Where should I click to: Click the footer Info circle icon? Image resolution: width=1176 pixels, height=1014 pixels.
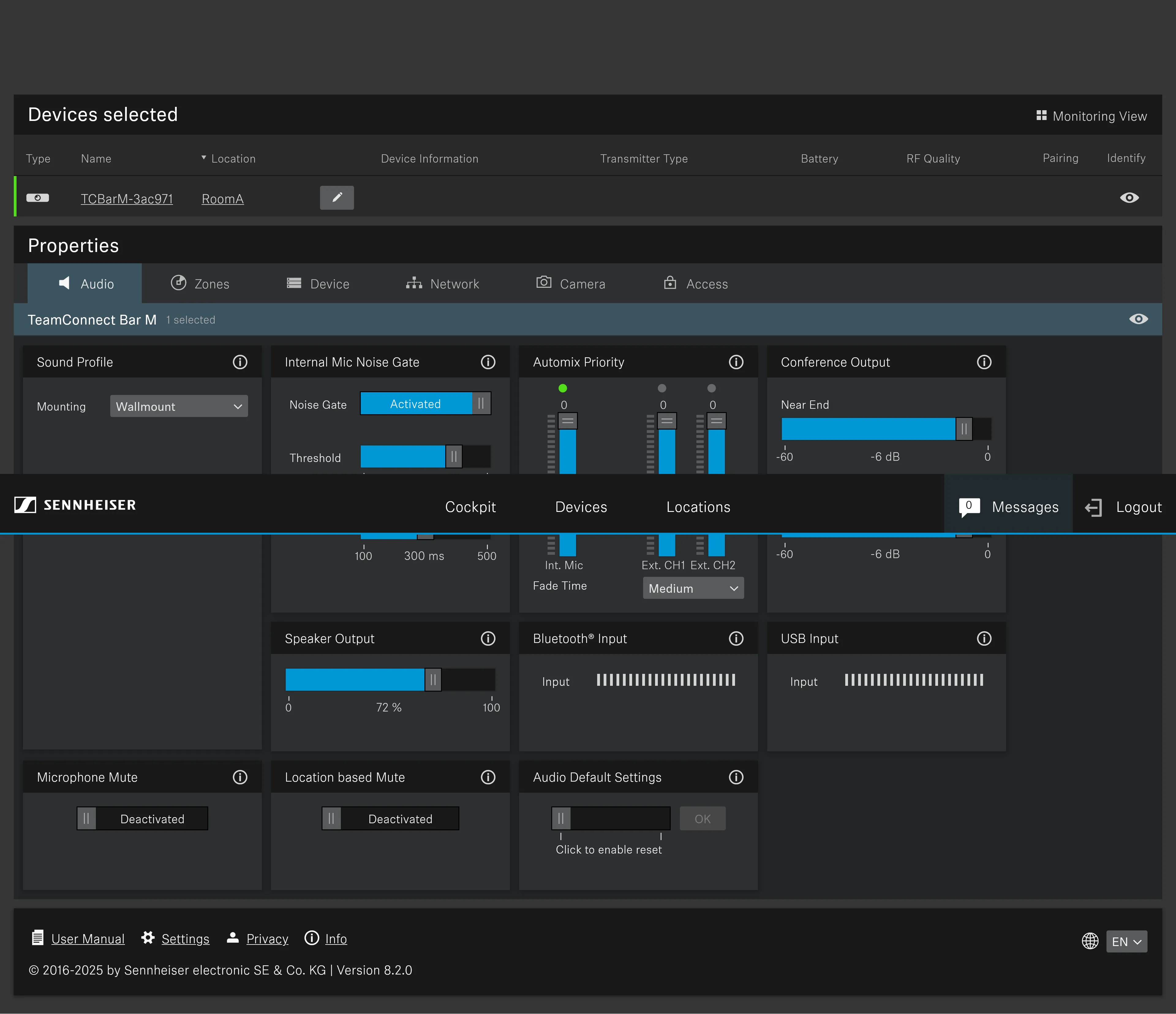point(311,937)
